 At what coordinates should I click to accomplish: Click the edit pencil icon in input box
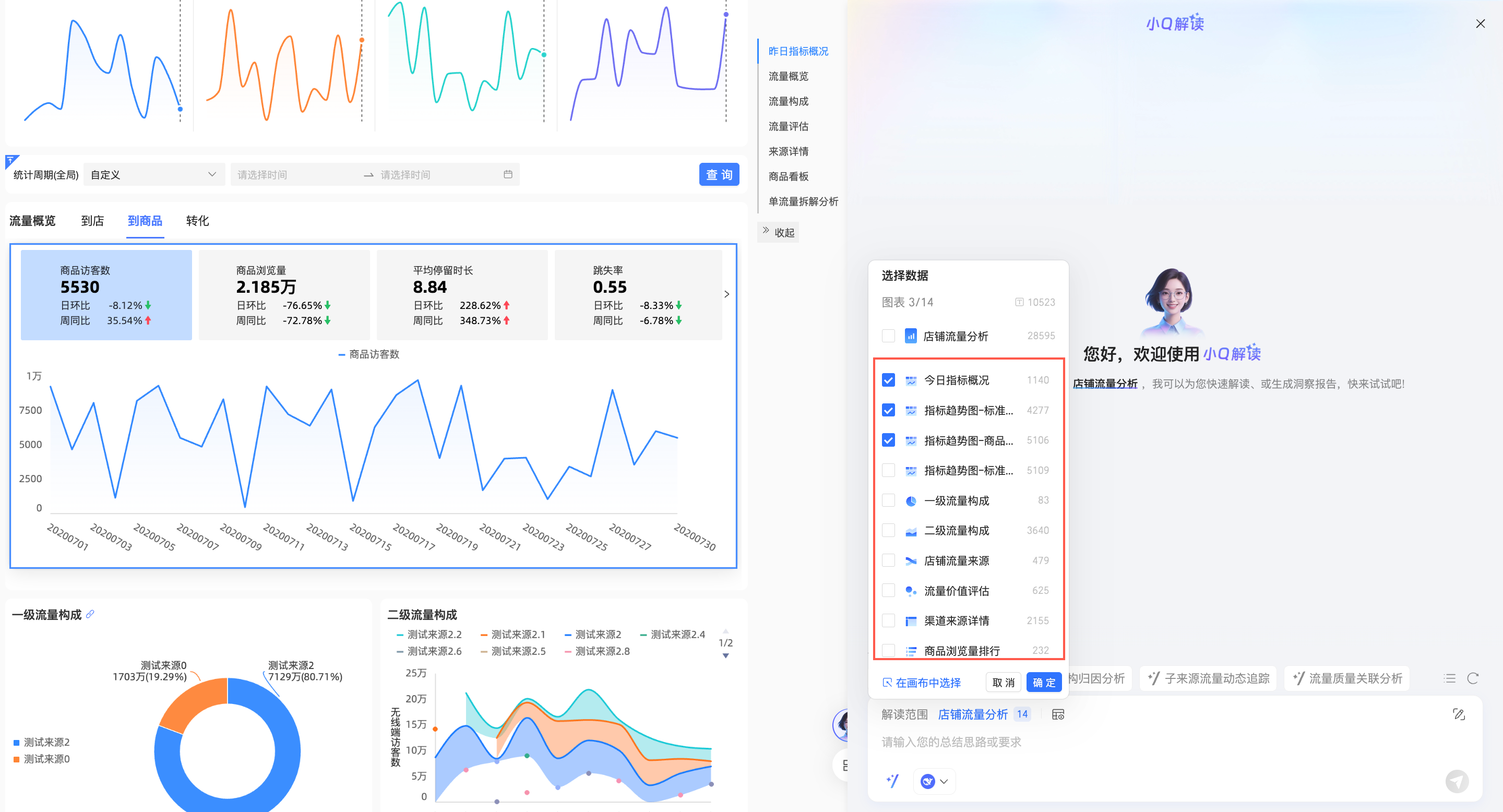point(1459,714)
